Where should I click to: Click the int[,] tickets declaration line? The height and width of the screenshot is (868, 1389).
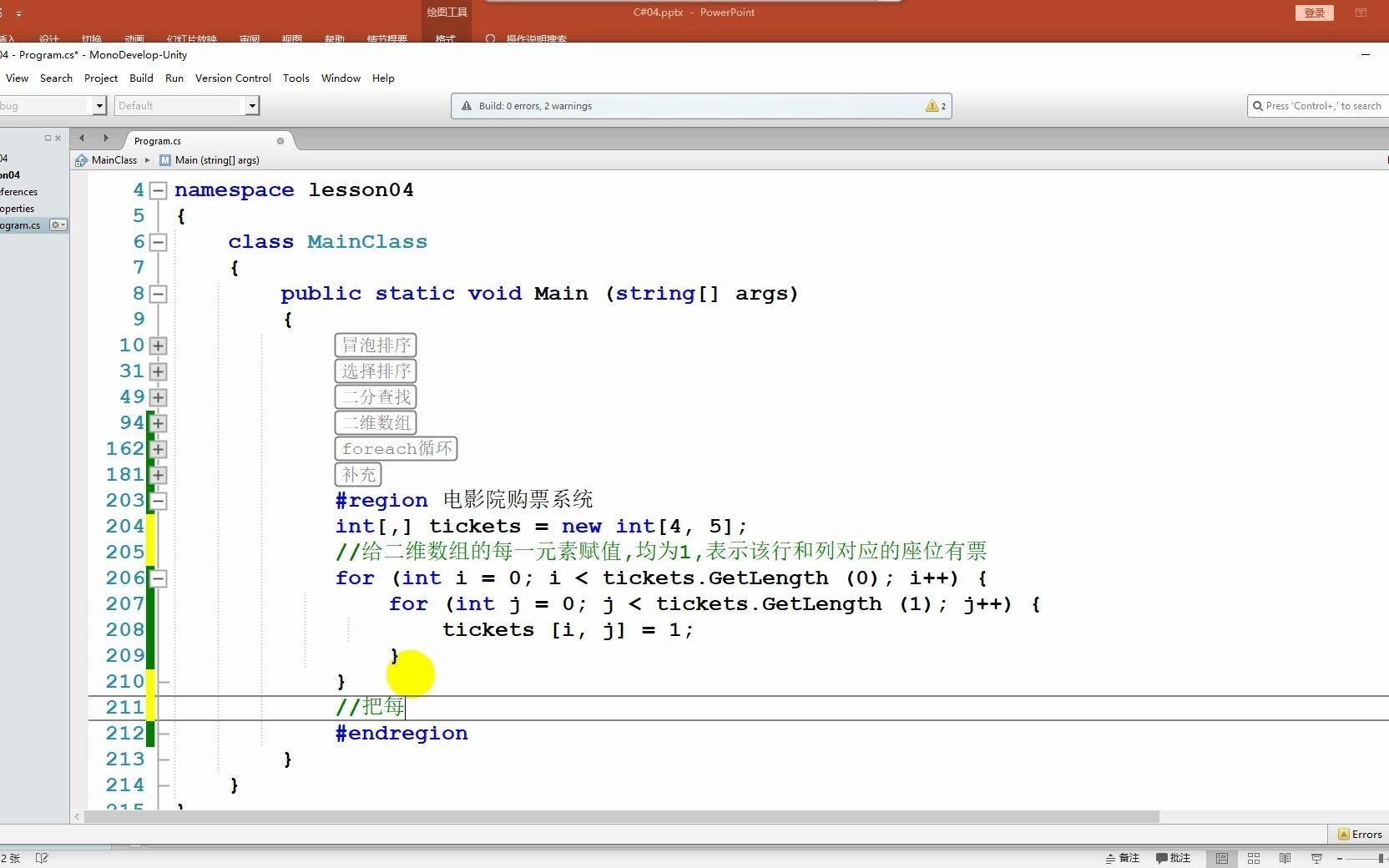(x=541, y=527)
